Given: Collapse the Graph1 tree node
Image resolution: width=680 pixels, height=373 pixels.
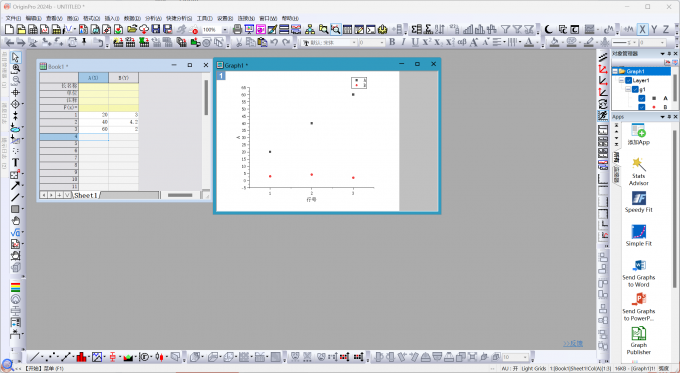Looking at the screenshot, I should pyautogui.click(x=615, y=71).
